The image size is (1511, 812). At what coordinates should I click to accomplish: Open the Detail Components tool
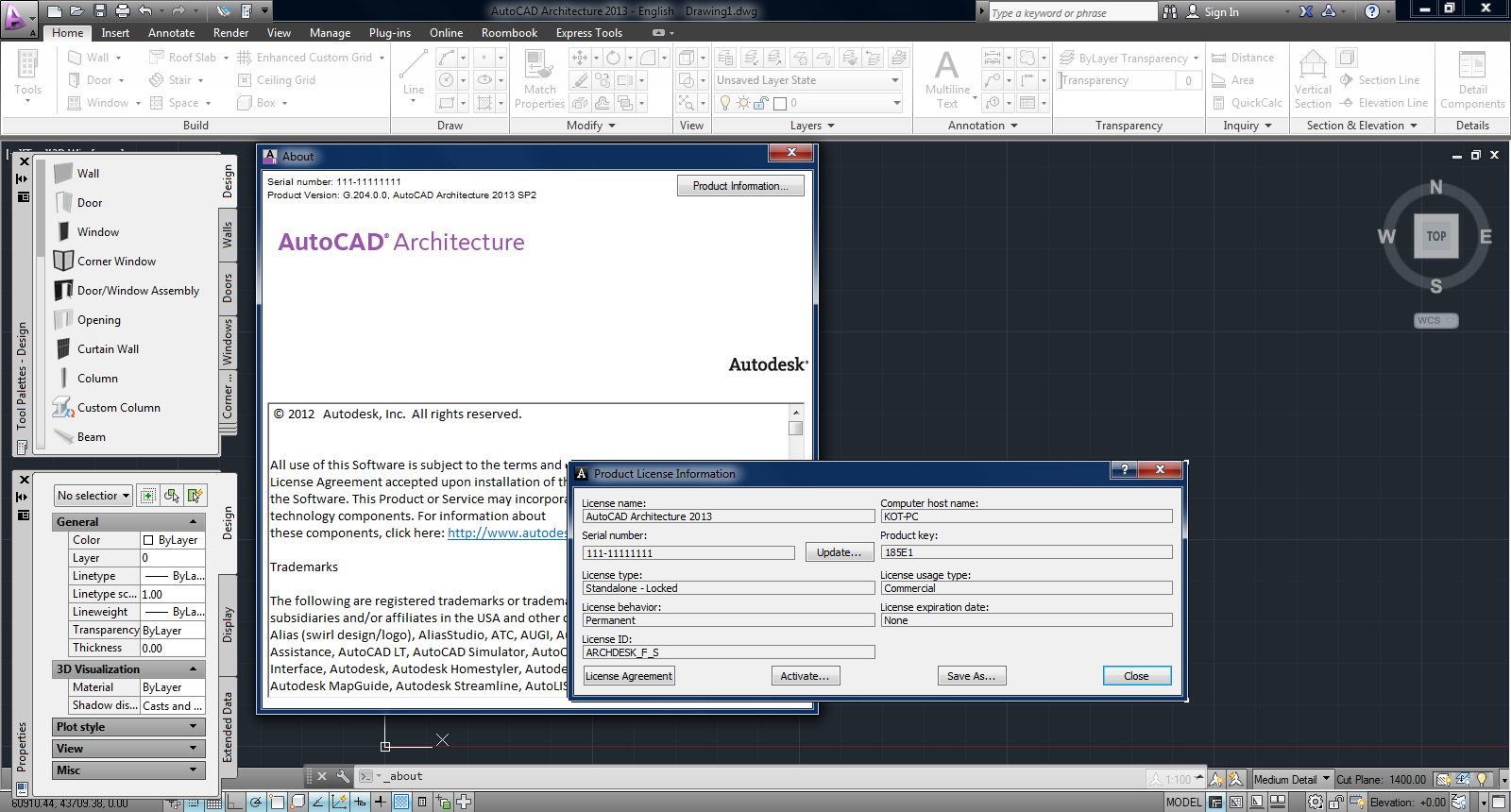point(1472,79)
